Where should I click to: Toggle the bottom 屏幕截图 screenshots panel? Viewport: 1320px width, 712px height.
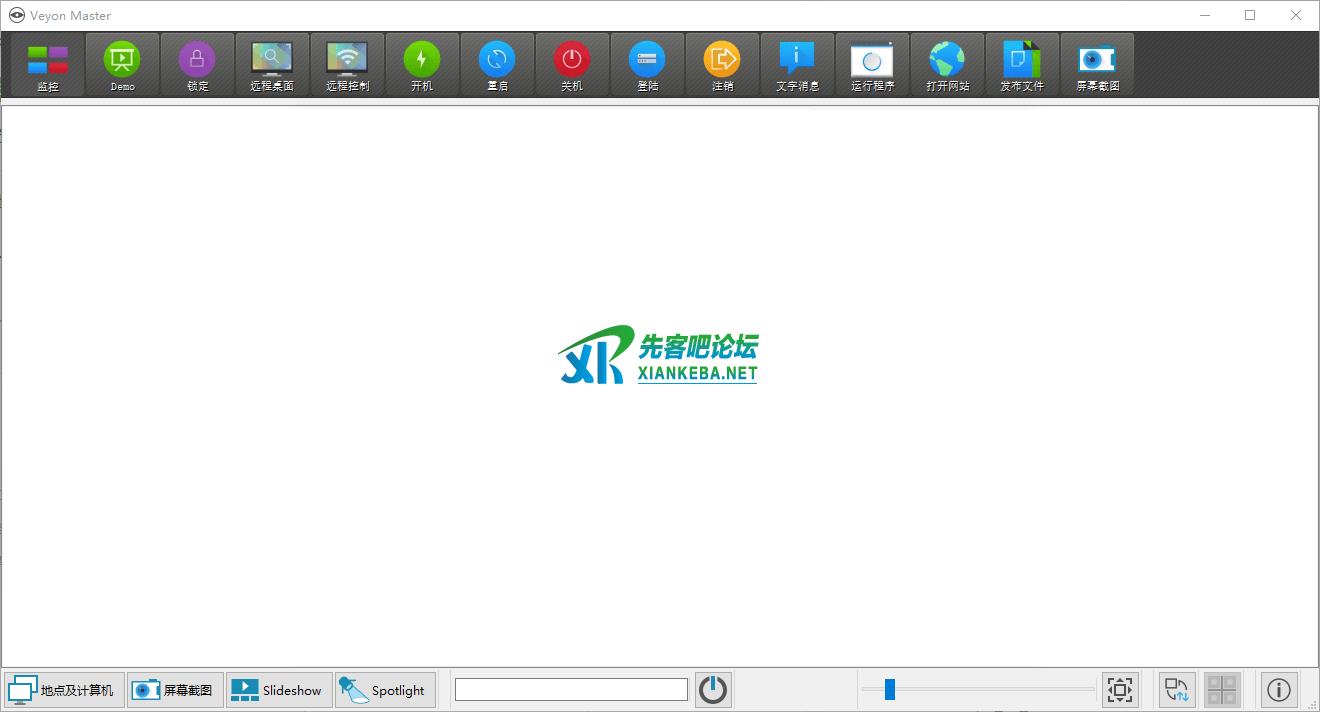tap(175, 690)
